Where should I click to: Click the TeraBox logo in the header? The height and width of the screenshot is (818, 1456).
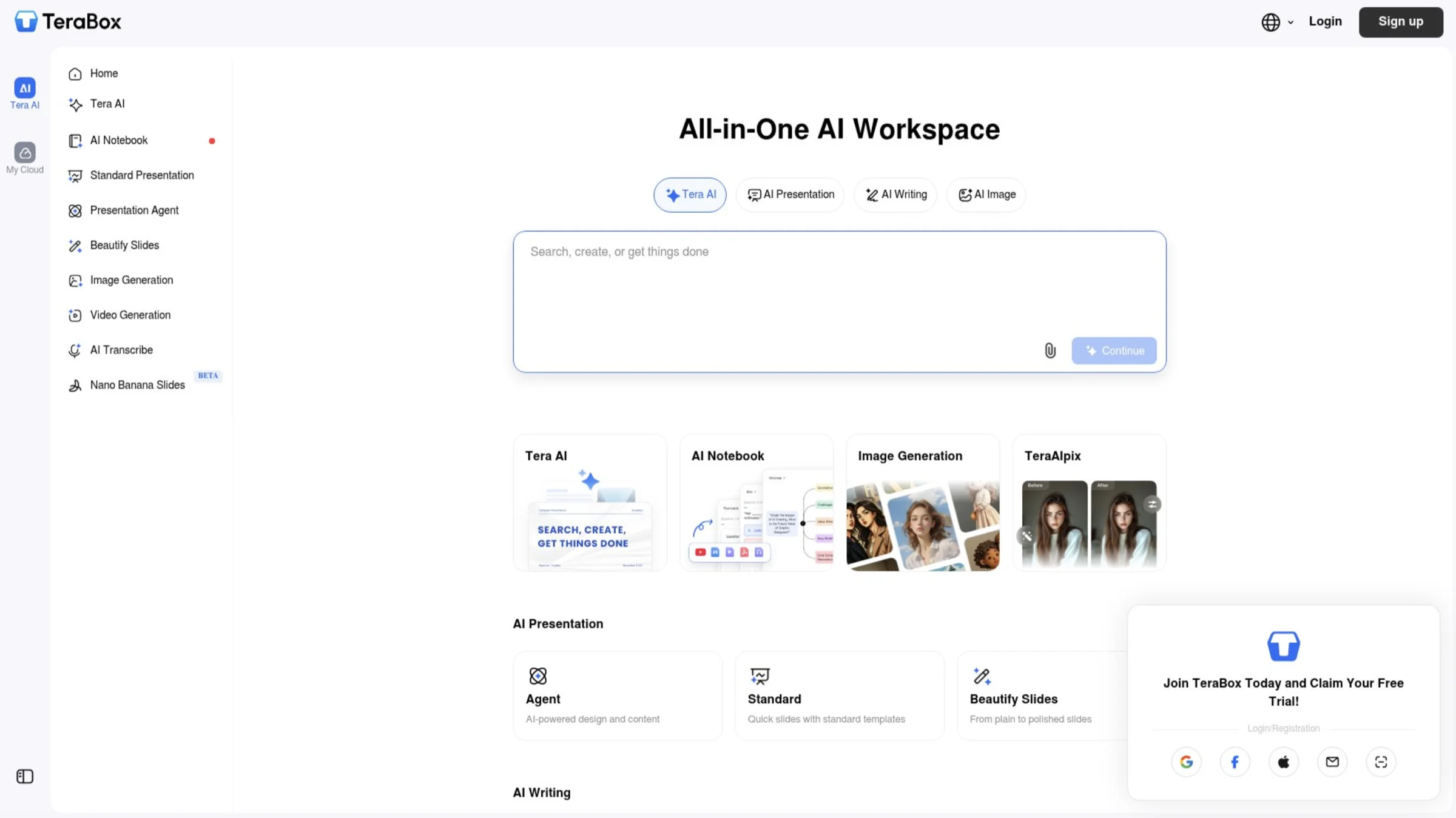point(68,22)
